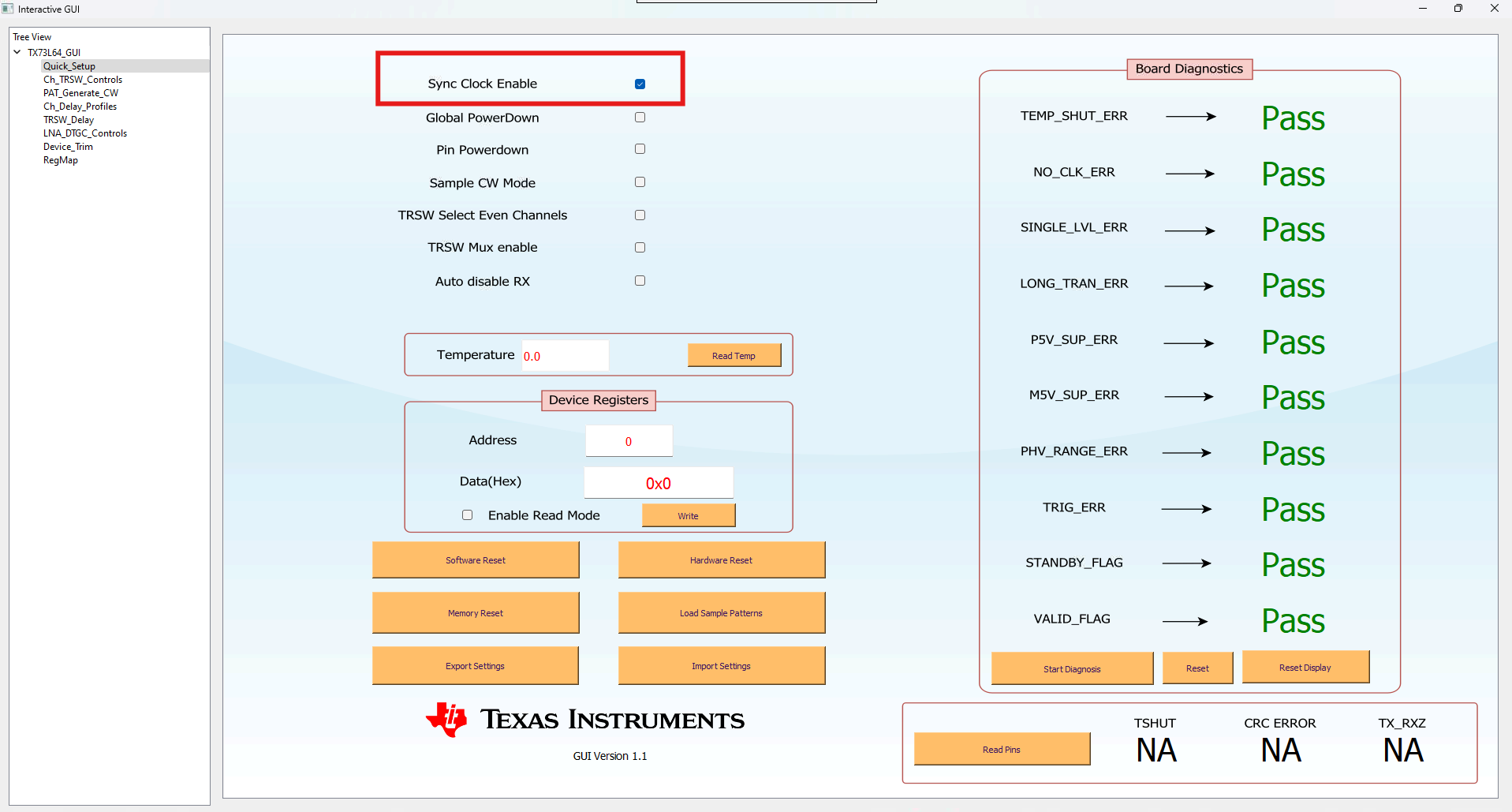This screenshot has height=812, width=1512.
Task: Enable Auto disable RX option
Action: (x=640, y=281)
